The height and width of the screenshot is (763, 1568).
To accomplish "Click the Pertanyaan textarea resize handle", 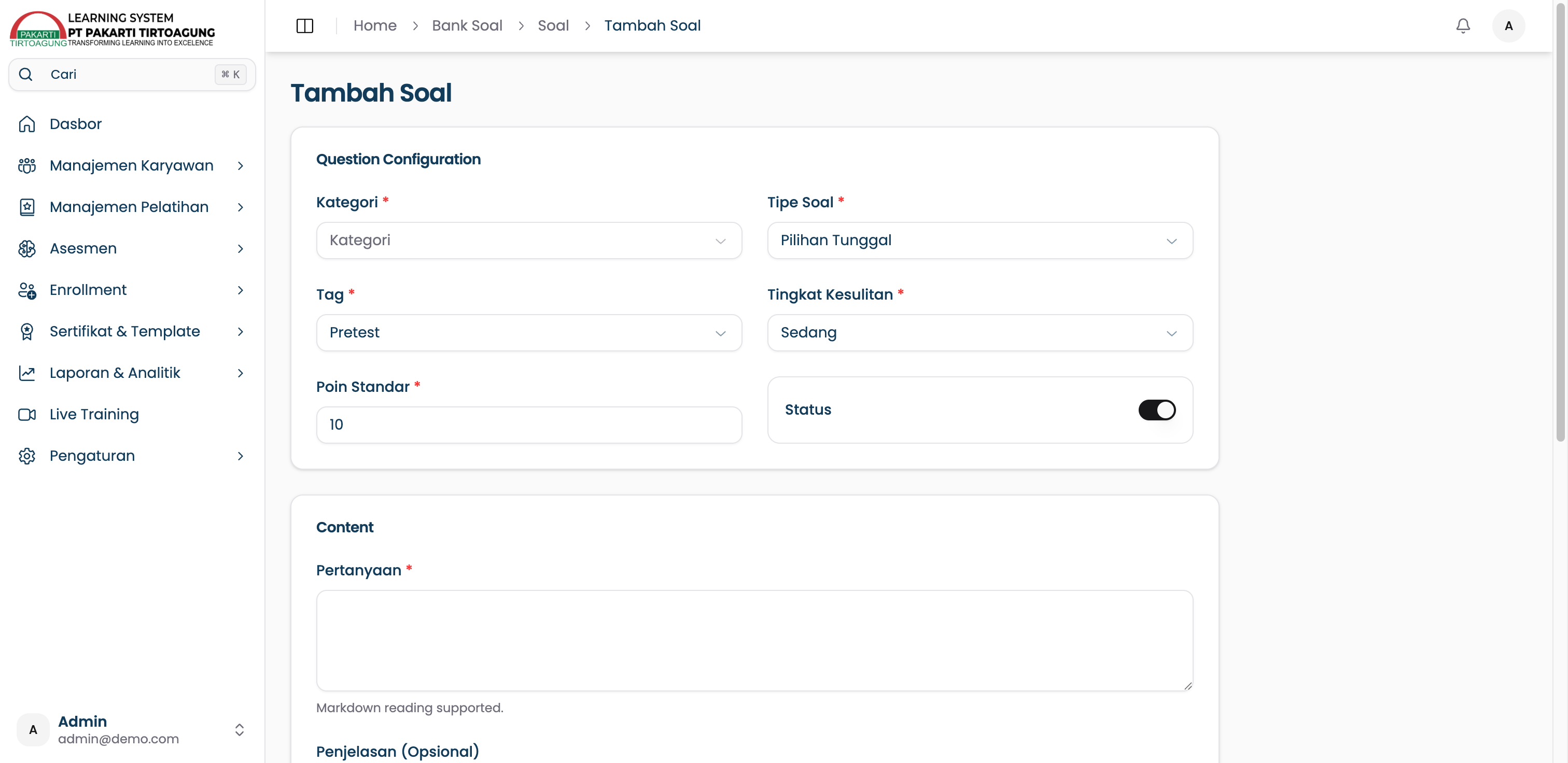I will point(1187,686).
